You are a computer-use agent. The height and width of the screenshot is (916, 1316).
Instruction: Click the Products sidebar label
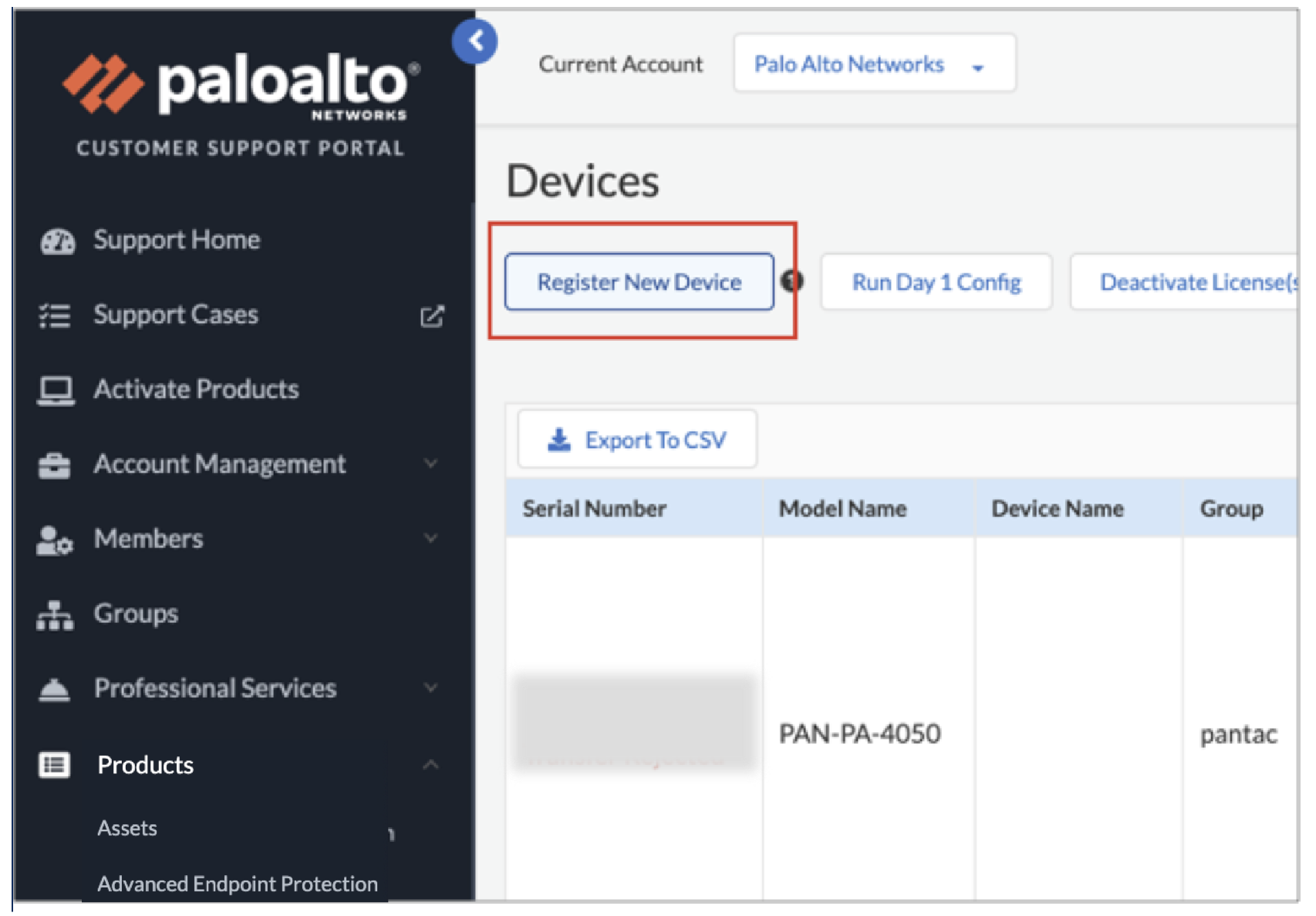point(145,765)
